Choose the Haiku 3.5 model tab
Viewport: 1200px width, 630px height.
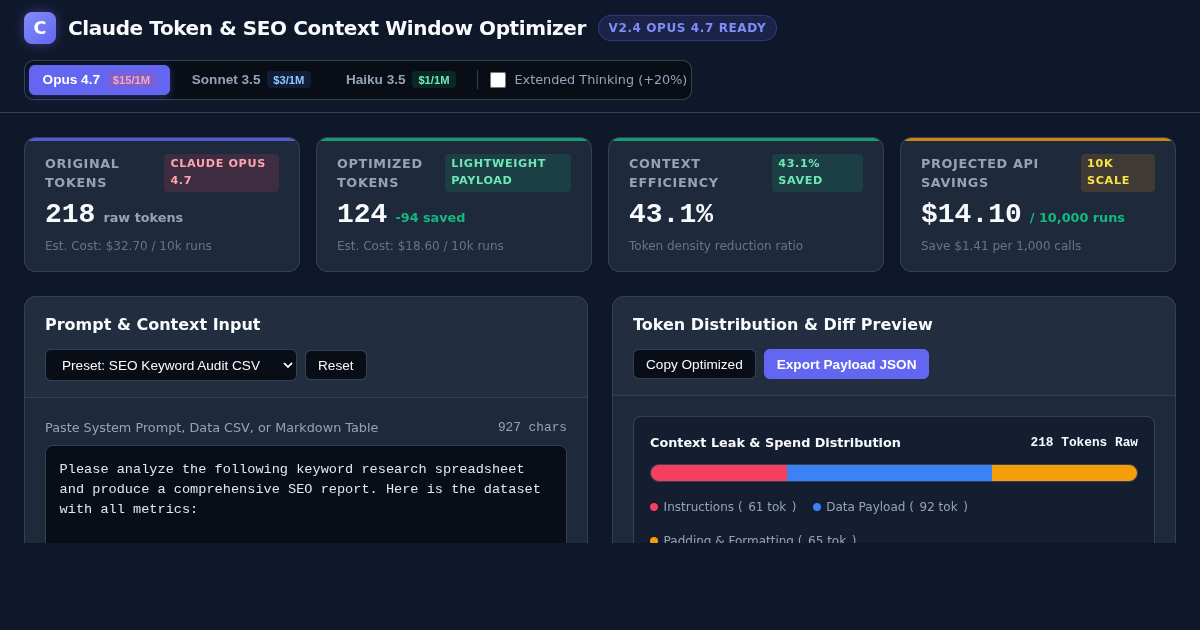tap(400, 80)
